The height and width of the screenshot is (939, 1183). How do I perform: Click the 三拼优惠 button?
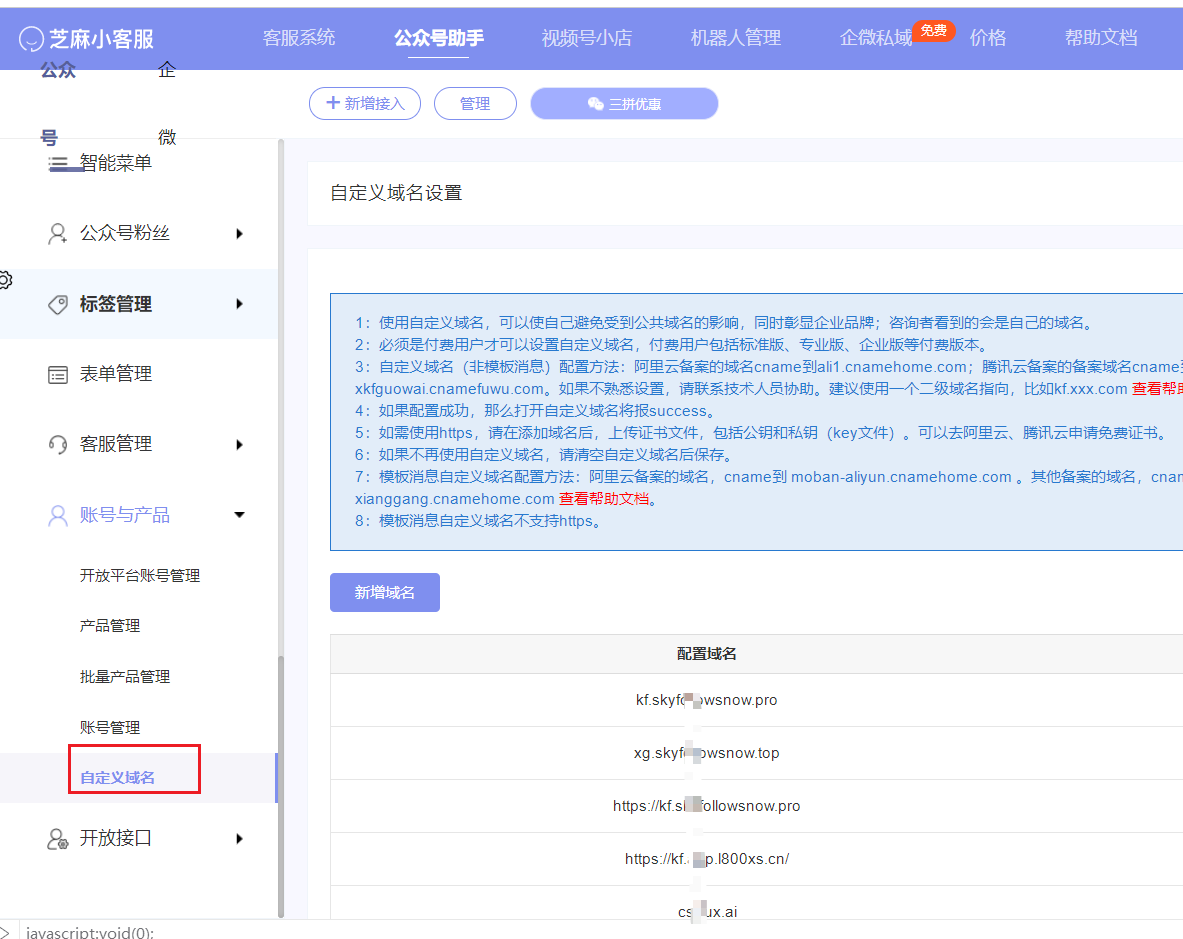[624, 103]
